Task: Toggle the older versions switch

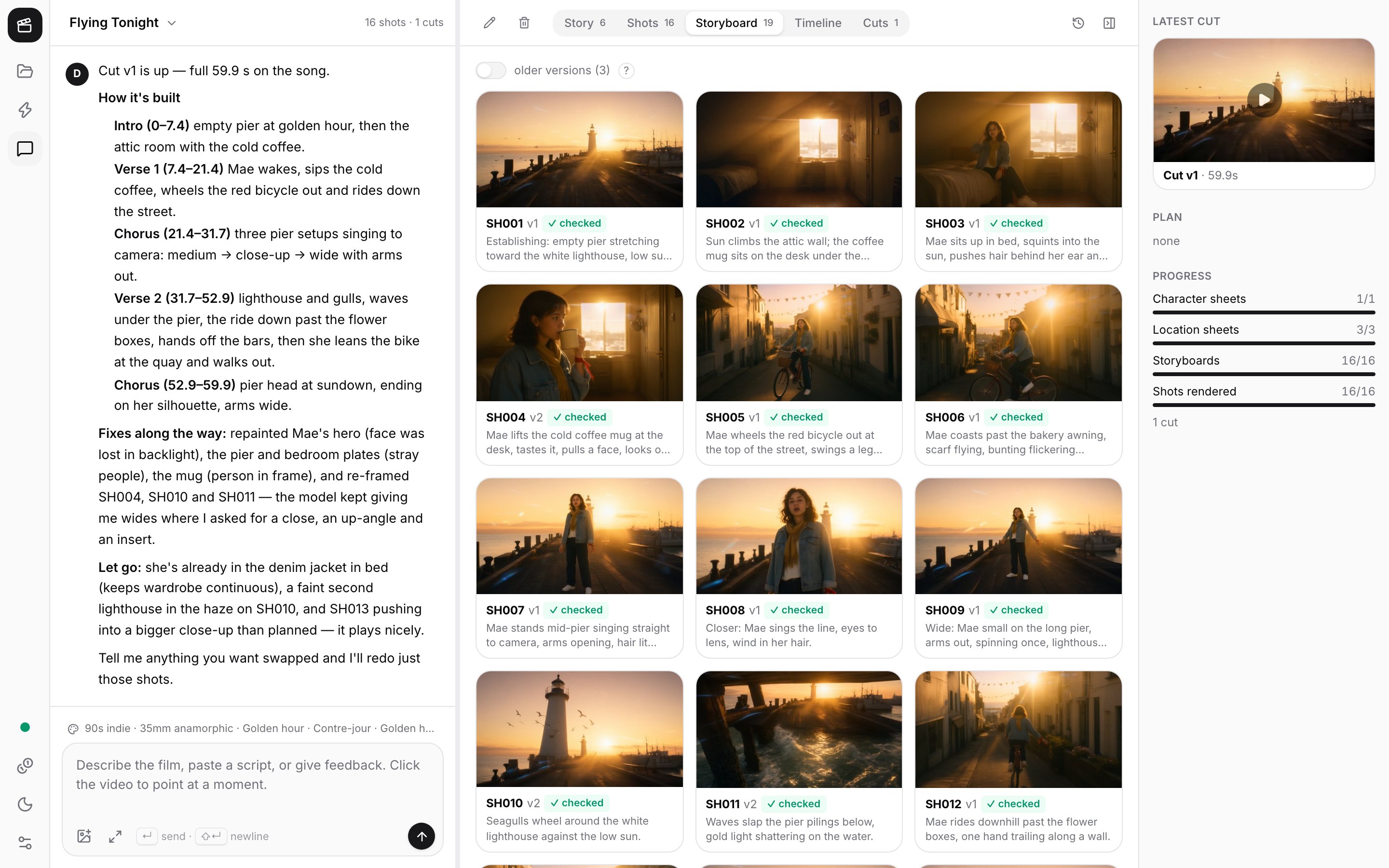Action: click(491, 70)
